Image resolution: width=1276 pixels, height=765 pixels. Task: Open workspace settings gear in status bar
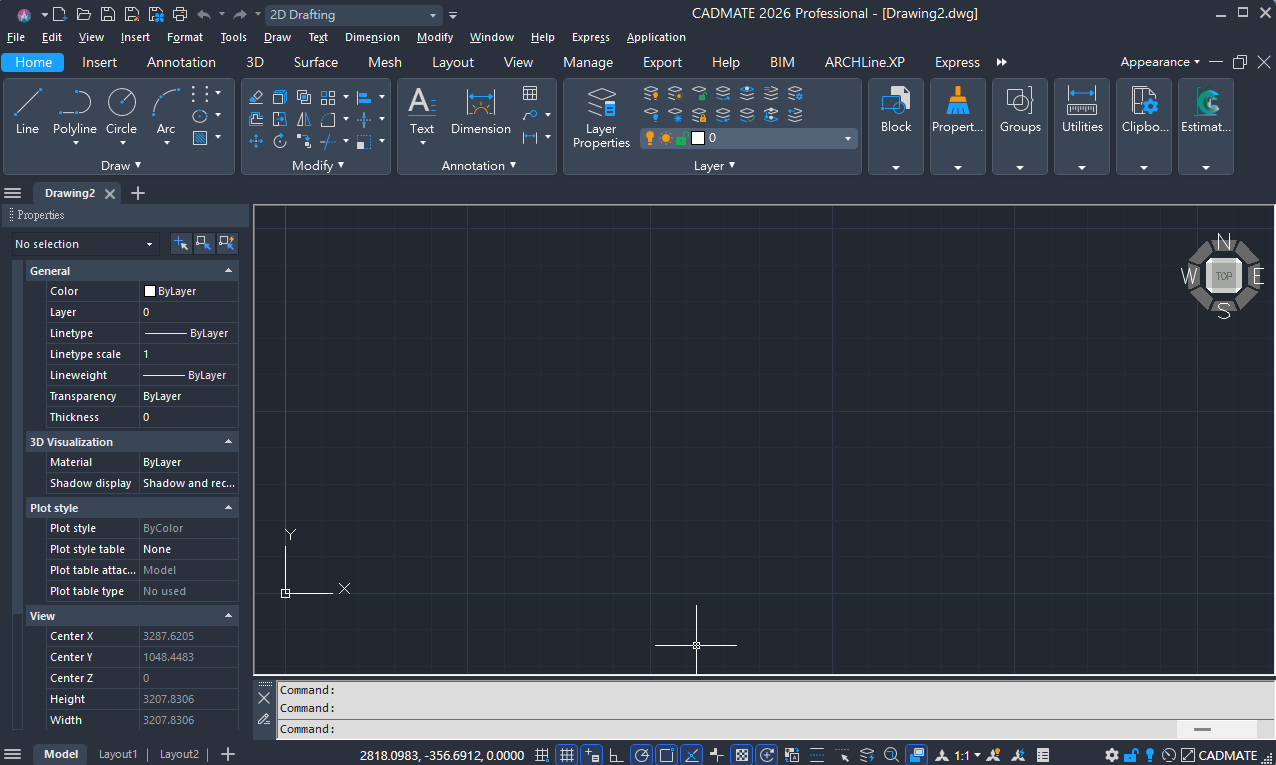click(x=1112, y=755)
